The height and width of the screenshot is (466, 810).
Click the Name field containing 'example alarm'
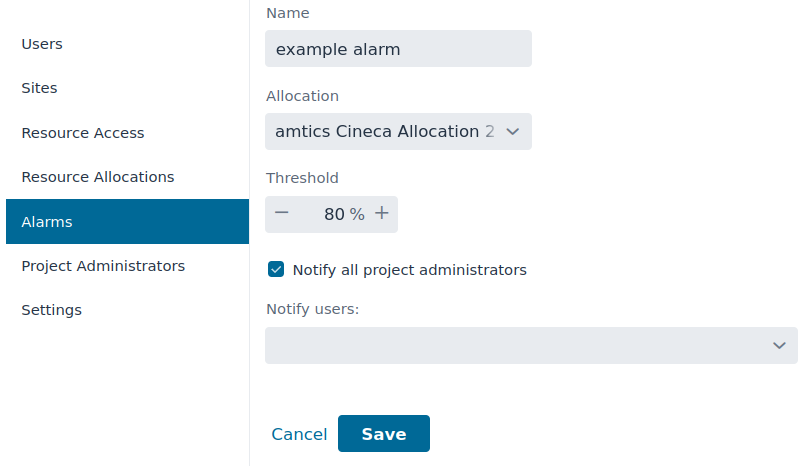point(398,49)
